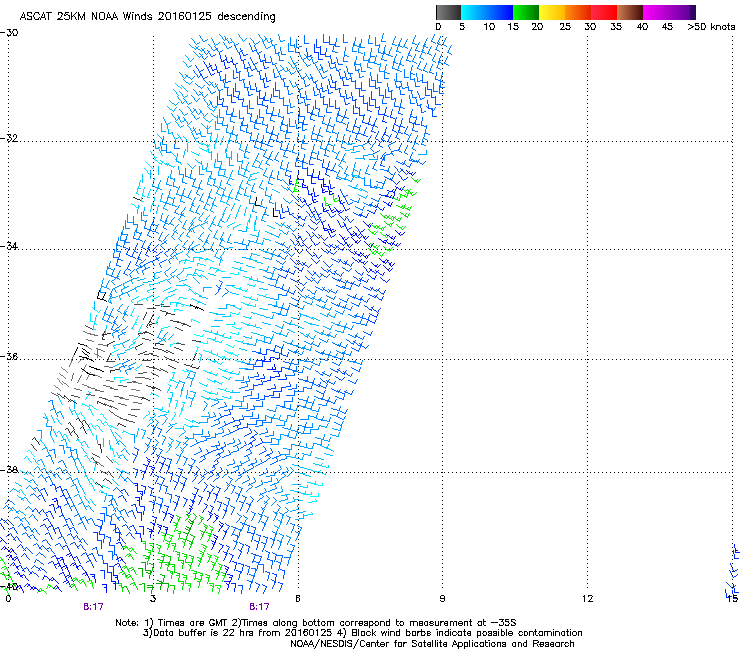Click the longitude 9 axis label
The image size is (740, 650).
(x=442, y=599)
